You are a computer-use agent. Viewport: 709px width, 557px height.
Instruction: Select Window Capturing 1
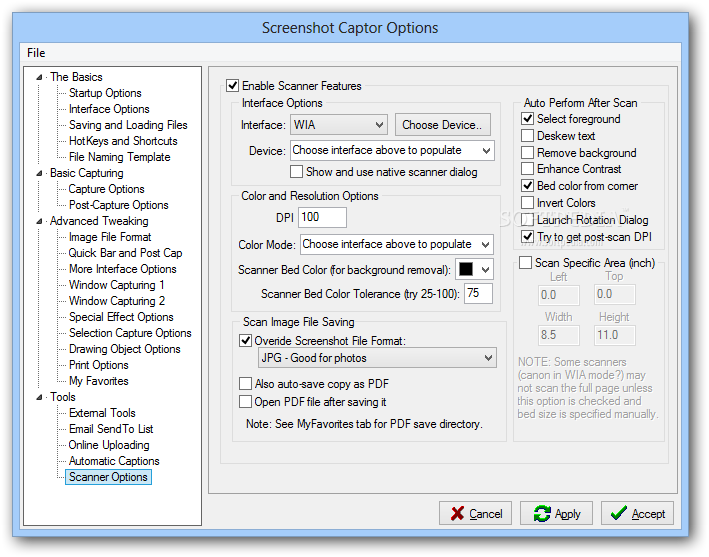[x=116, y=285]
